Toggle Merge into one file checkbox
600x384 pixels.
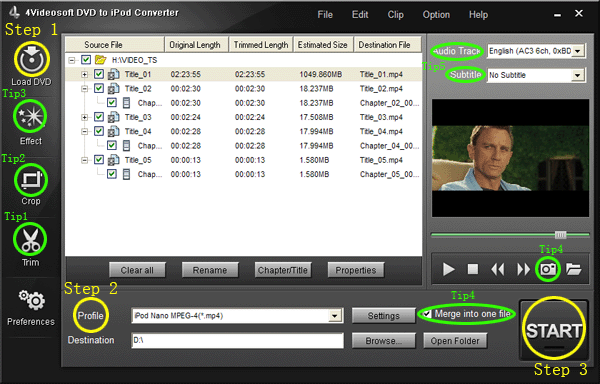click(427, 314)
